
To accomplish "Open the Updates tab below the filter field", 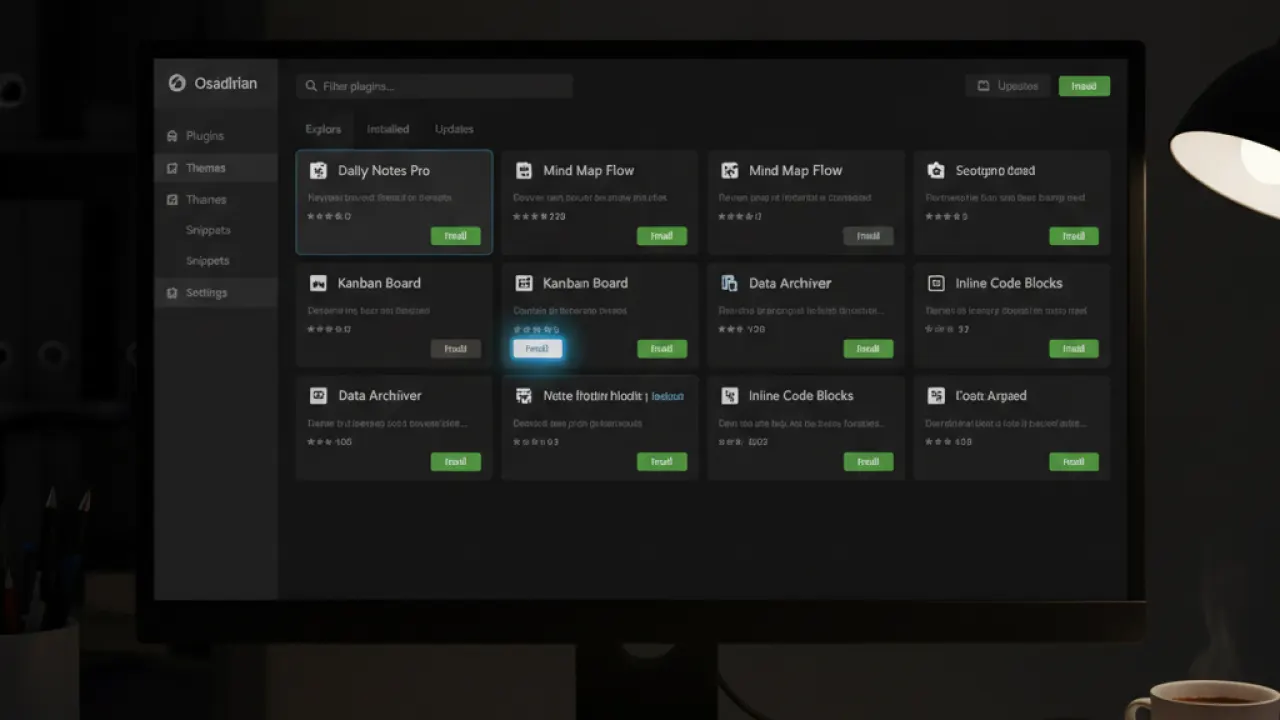I will tap(454, 129).
